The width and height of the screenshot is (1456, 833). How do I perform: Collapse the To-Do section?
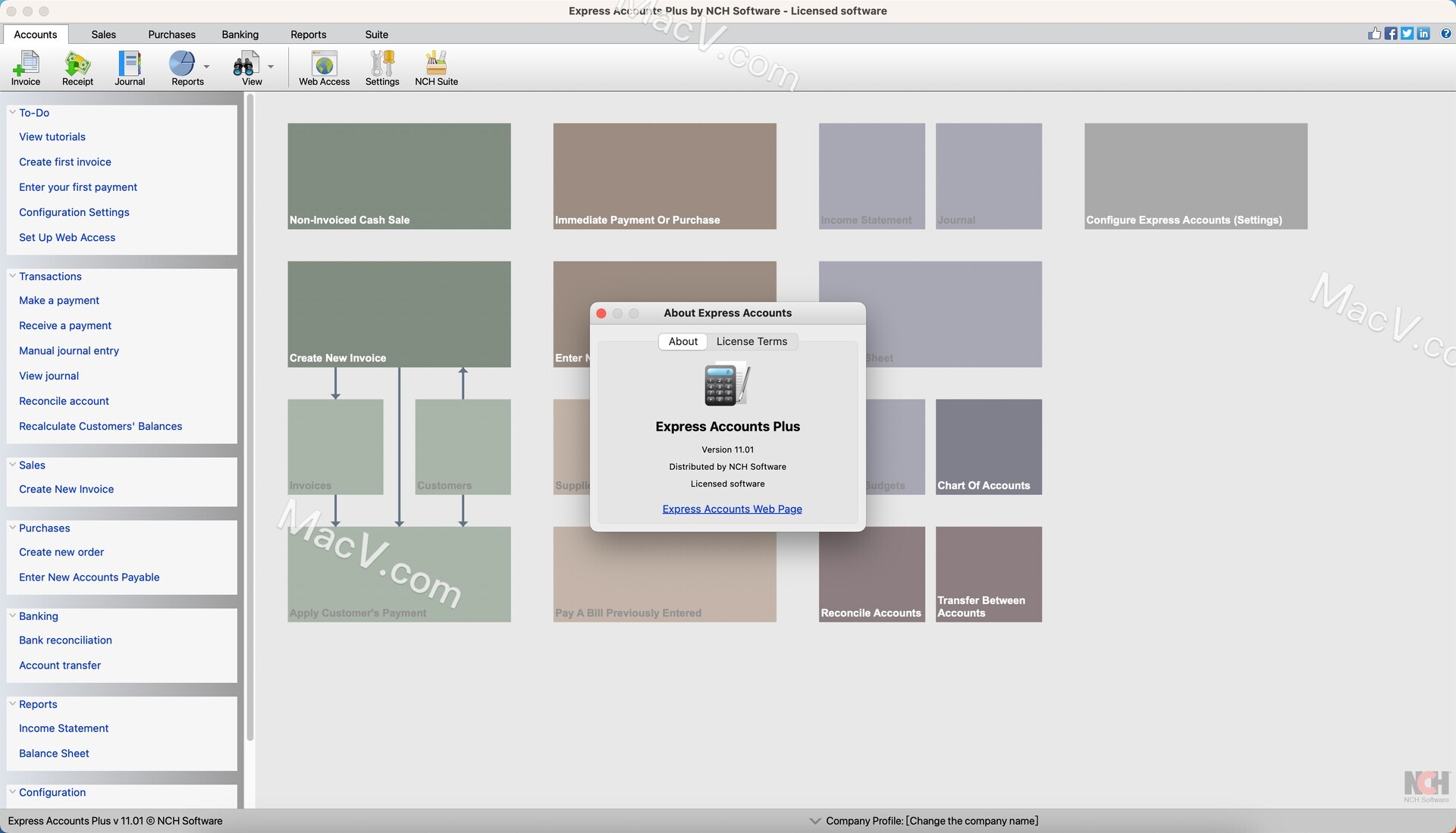(12, 112)
